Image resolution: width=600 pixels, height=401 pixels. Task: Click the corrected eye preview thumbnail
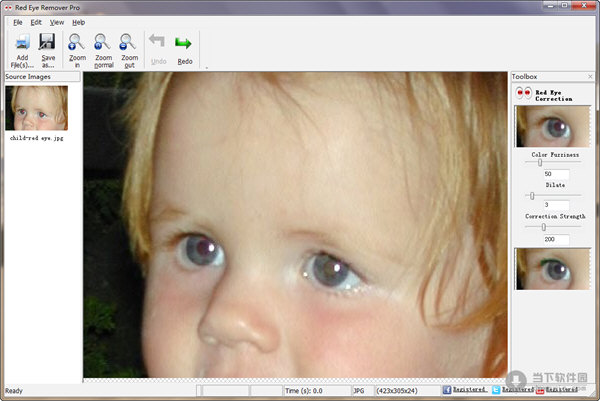(x=553, y=269)
